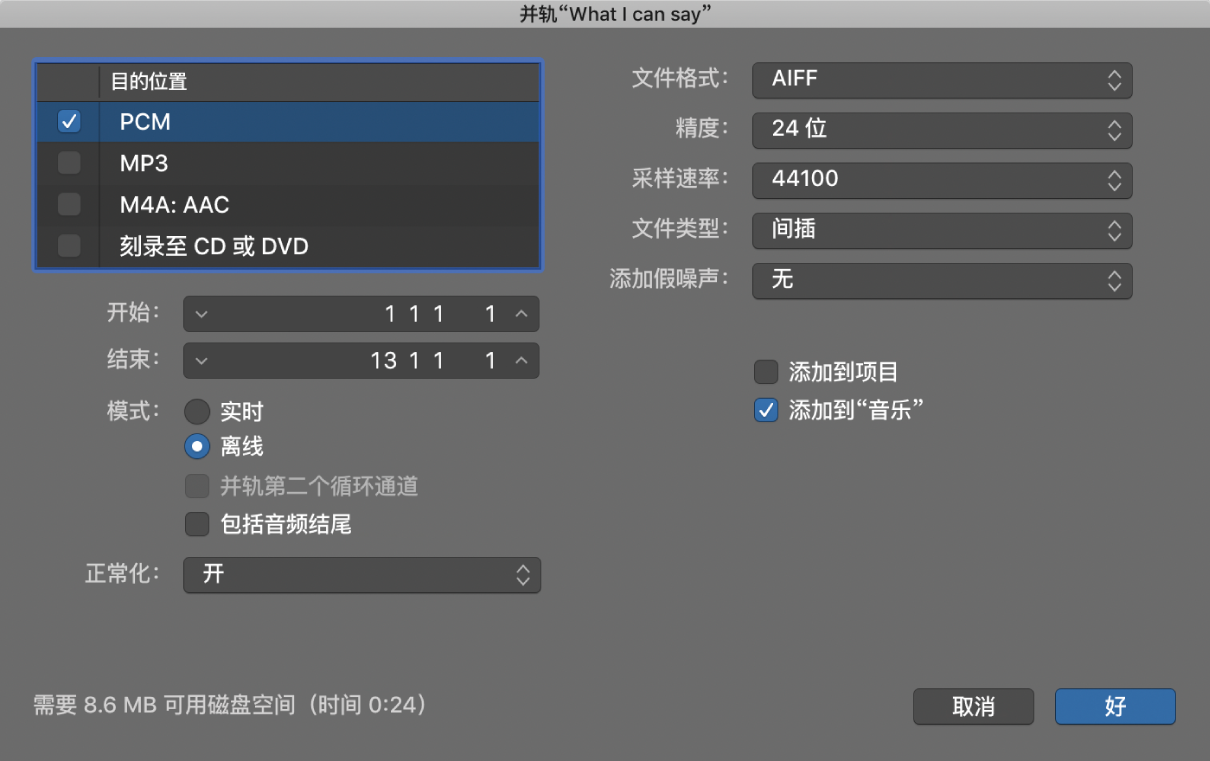Open the 文件格式 dropdown showing AIFF
Screen dimensions: 1210x761
click(x=941, y=81)
